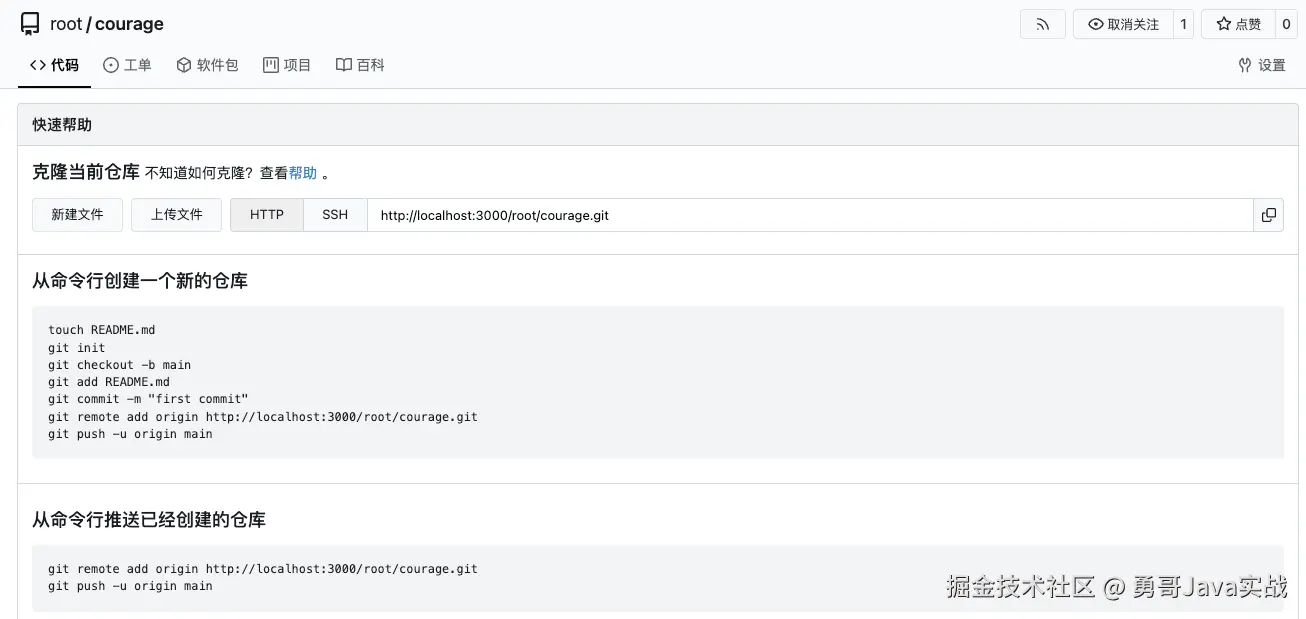Select HTTP clone protocol
This screenshot has width=1306, height=619.
(267, 215)
